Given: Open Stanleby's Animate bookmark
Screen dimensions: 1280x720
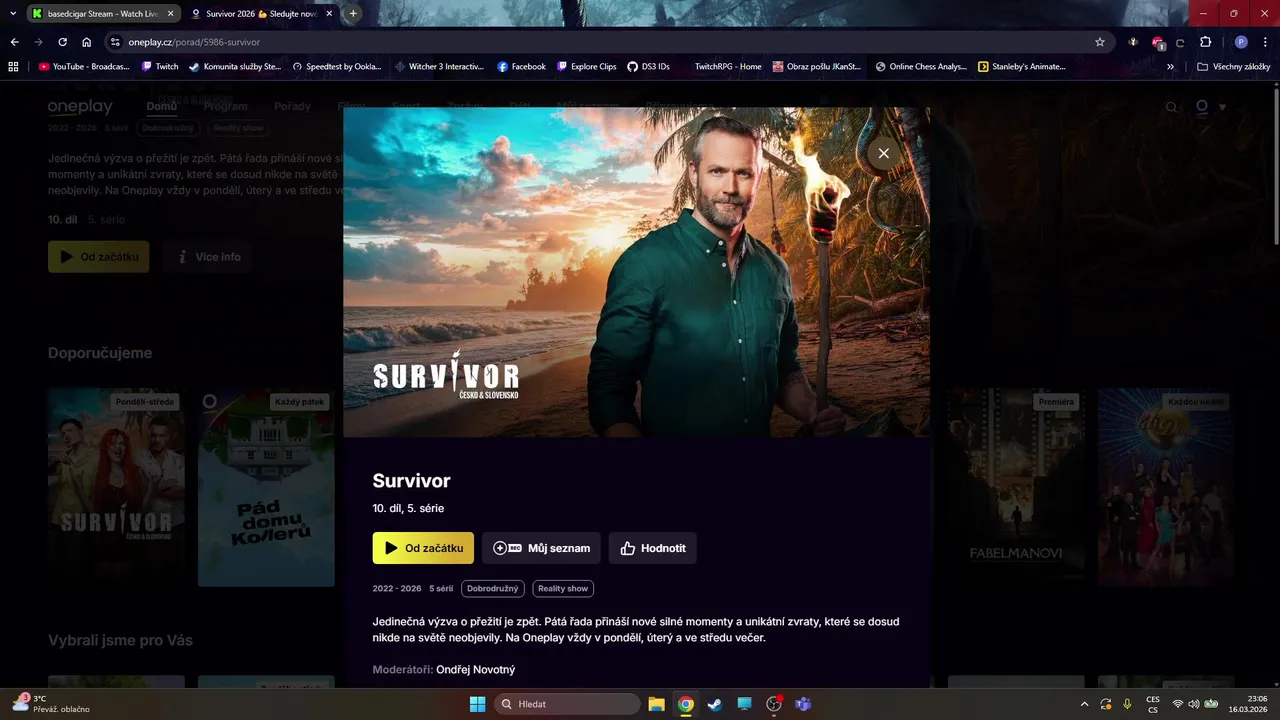Looking at the screenshot, I should click(1021, 67).
